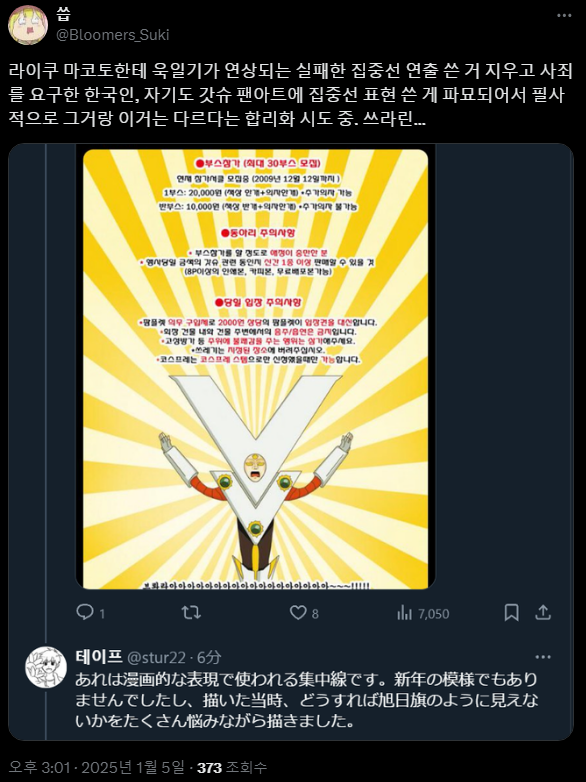Open 테이프 user avatar
The width and height of the screenshot is (586, 782).
point(46,667)
